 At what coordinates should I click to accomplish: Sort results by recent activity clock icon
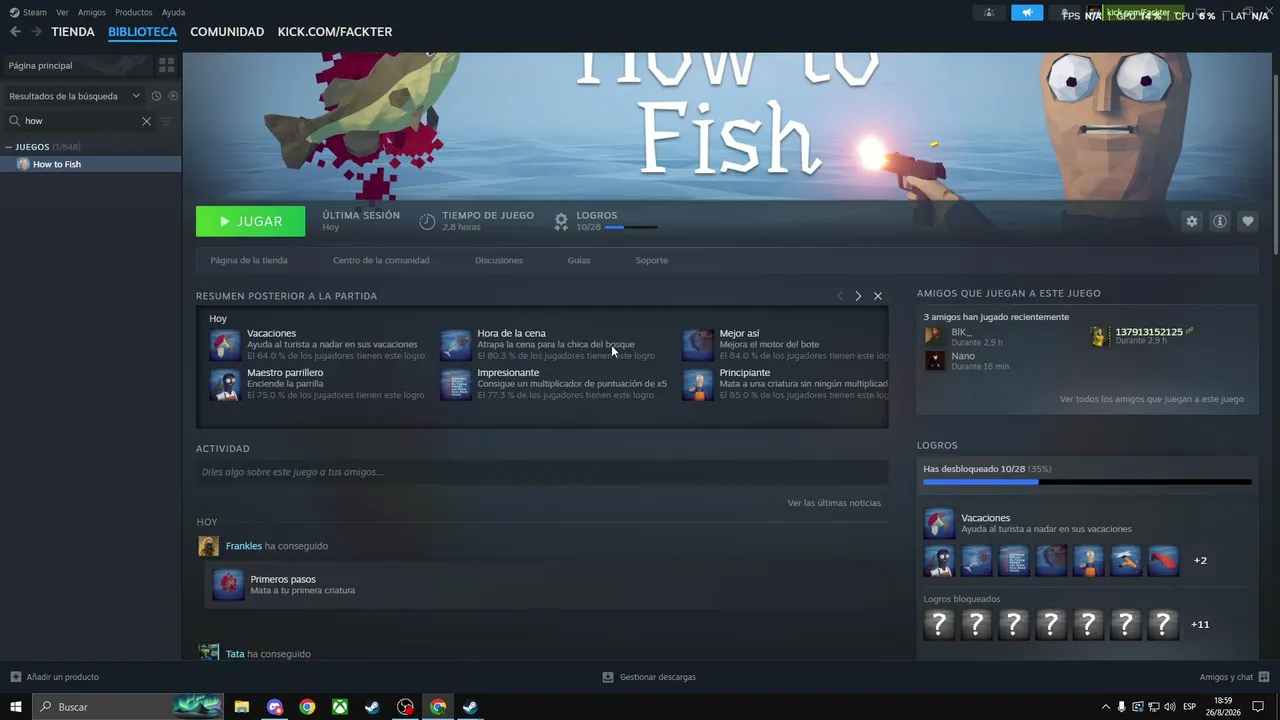156,96
